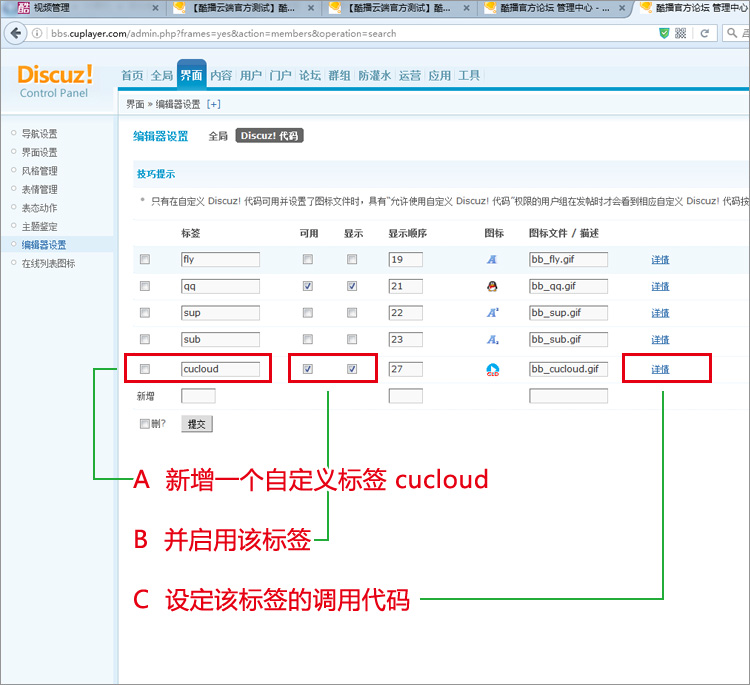Click the Discuz! Control Panel logo
The width and height of the screenshot is (750, 685).
(54, 80)
